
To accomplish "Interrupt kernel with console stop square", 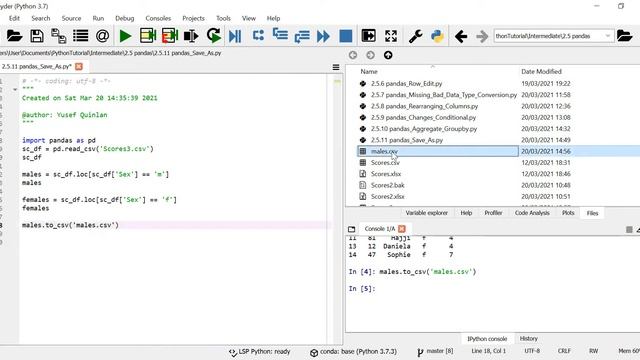I will coord(629,230).
